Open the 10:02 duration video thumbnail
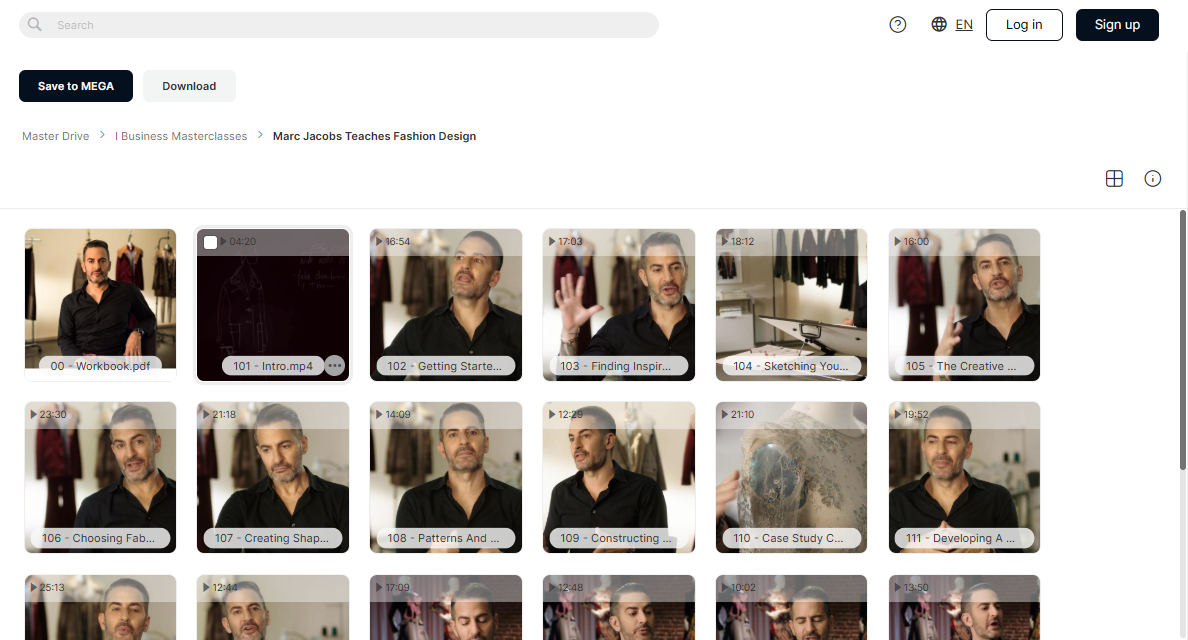The image size is (1188, 640). pos(791,607)
